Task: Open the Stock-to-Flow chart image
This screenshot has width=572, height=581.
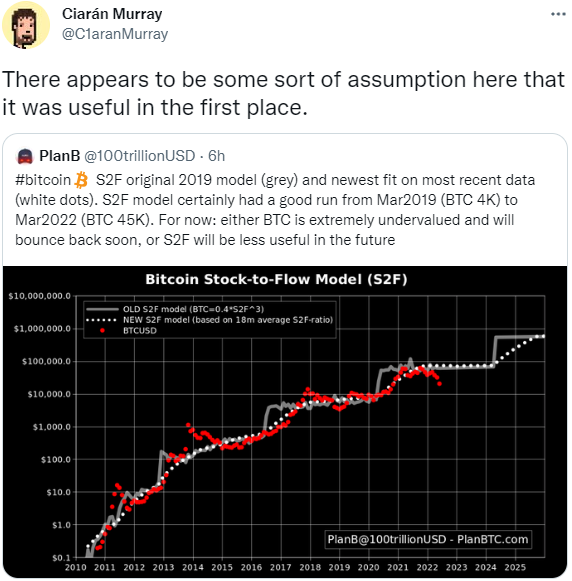Action: pyautogui.click(x=285, y=421)
